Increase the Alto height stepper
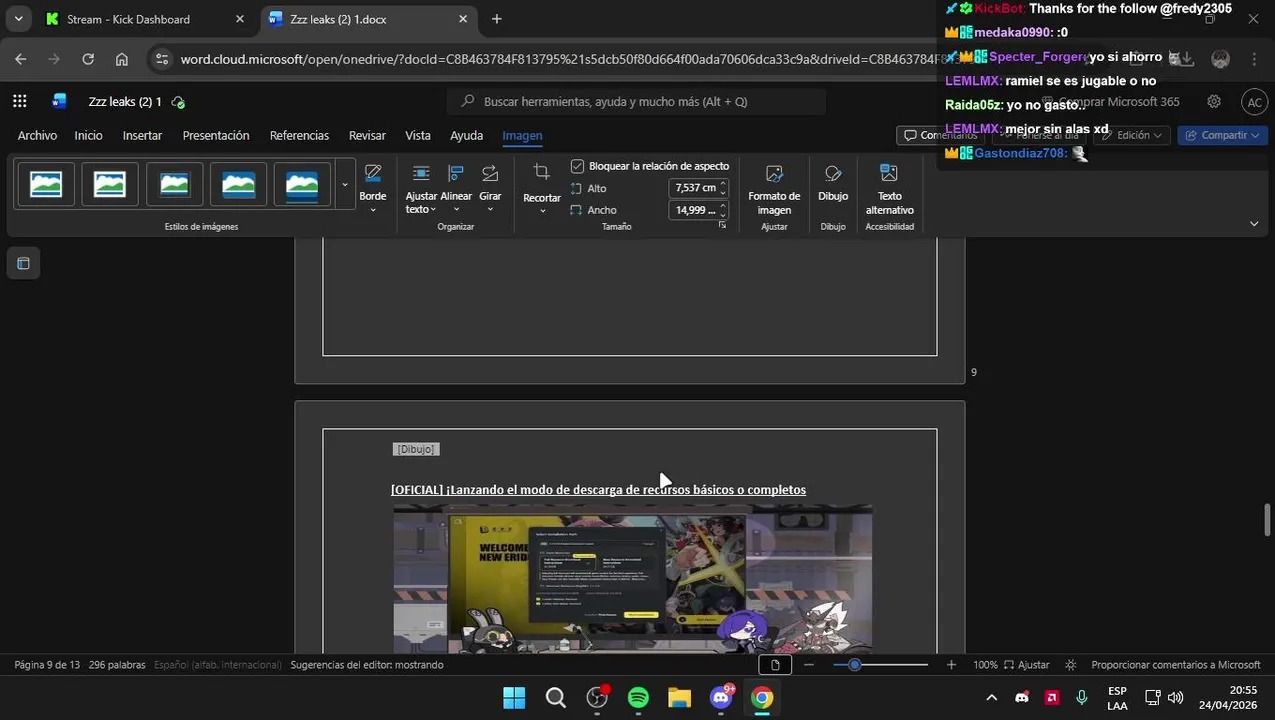Screen dimensions: 1275x720 coord(723,184)
